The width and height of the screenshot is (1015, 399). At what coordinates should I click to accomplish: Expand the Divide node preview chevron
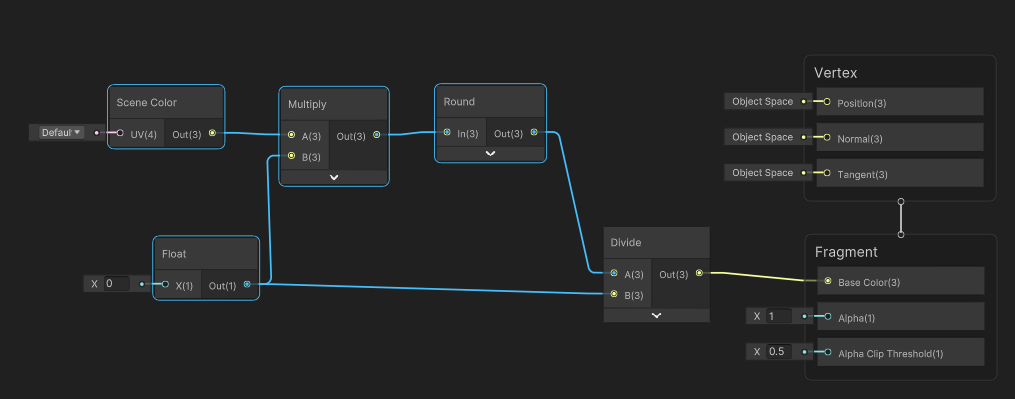656,315
